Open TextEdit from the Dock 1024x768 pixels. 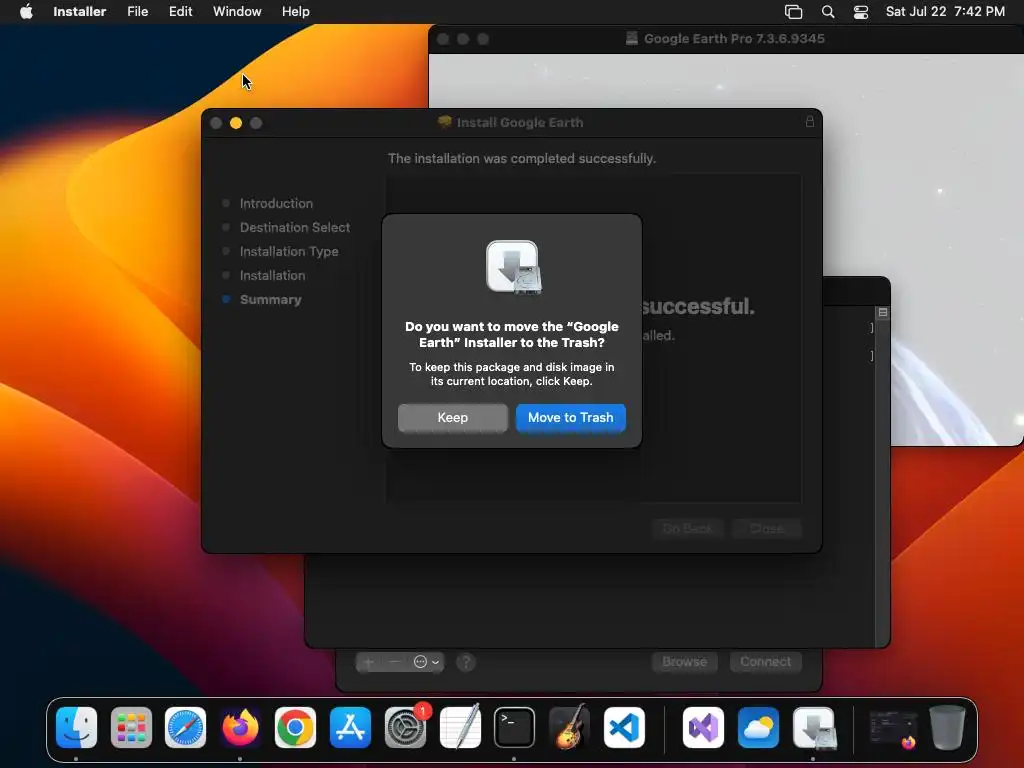460,727
